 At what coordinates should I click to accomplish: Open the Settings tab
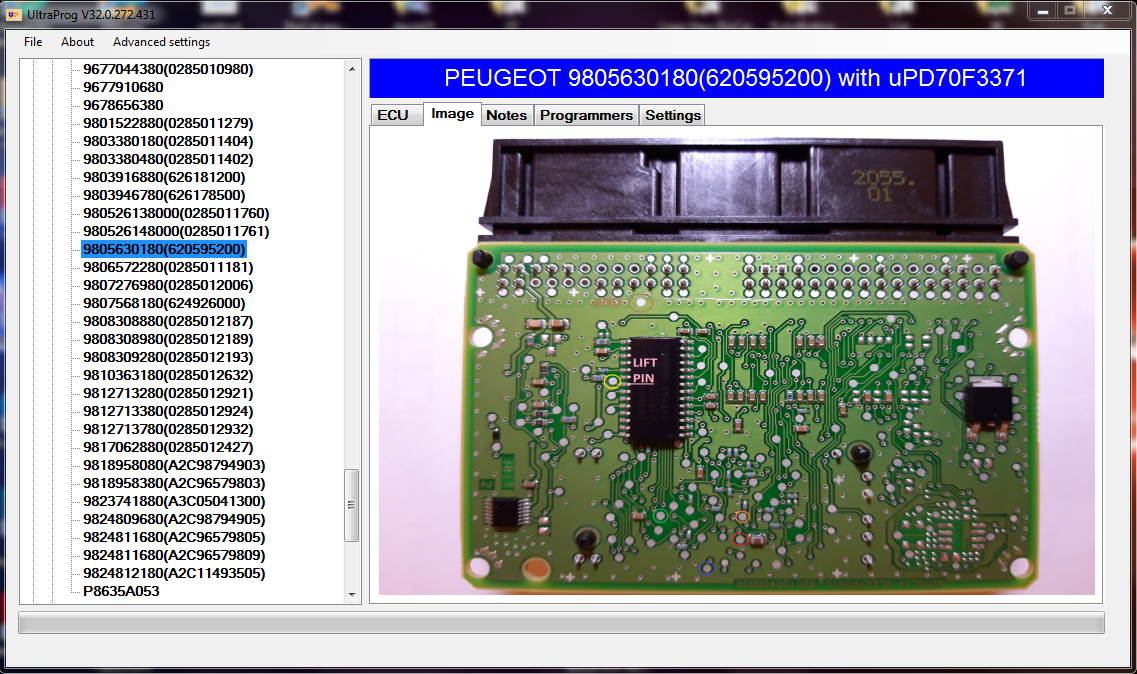[672, 115]
